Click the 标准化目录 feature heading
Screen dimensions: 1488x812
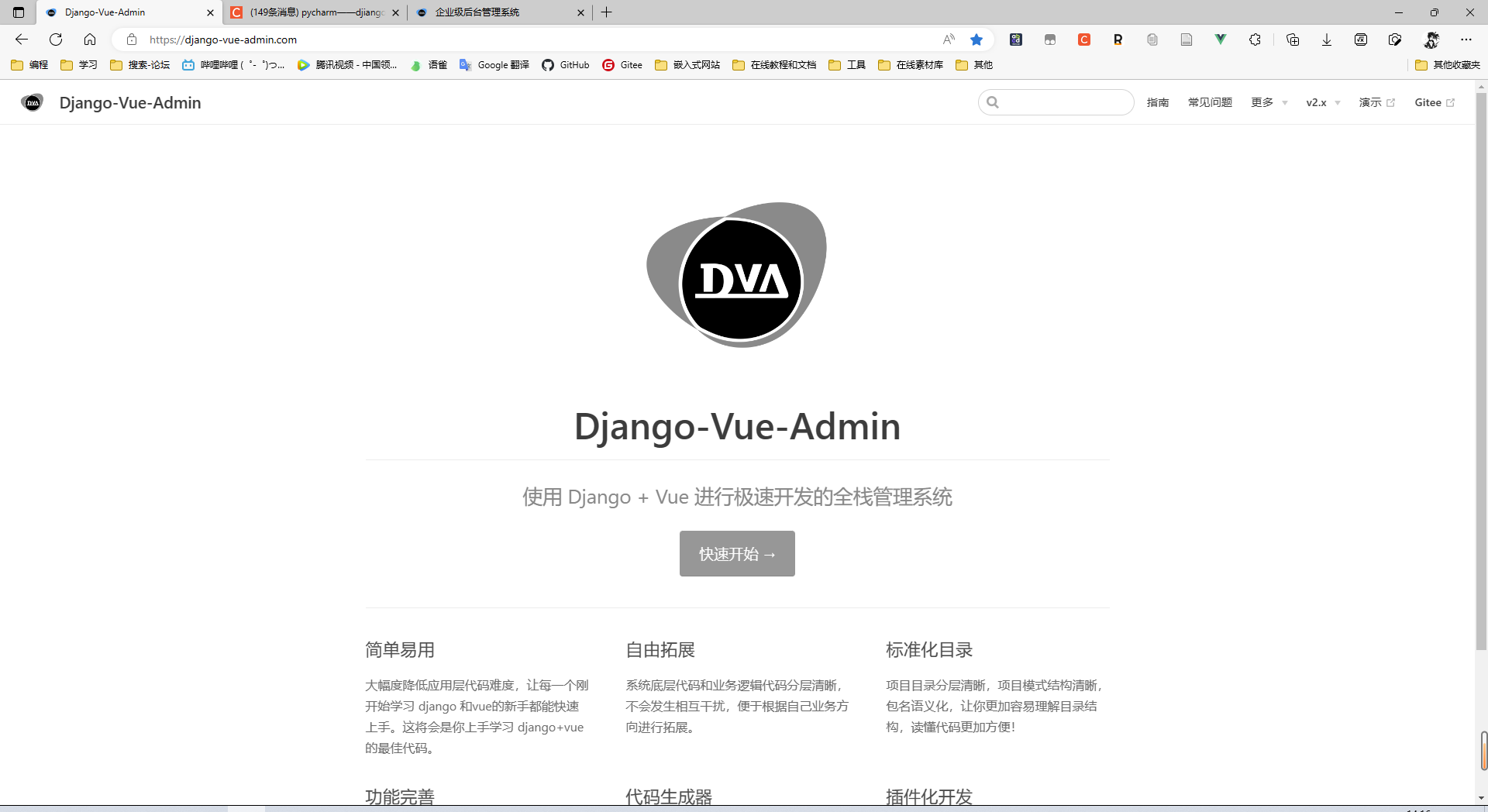[x=929, y=649]
